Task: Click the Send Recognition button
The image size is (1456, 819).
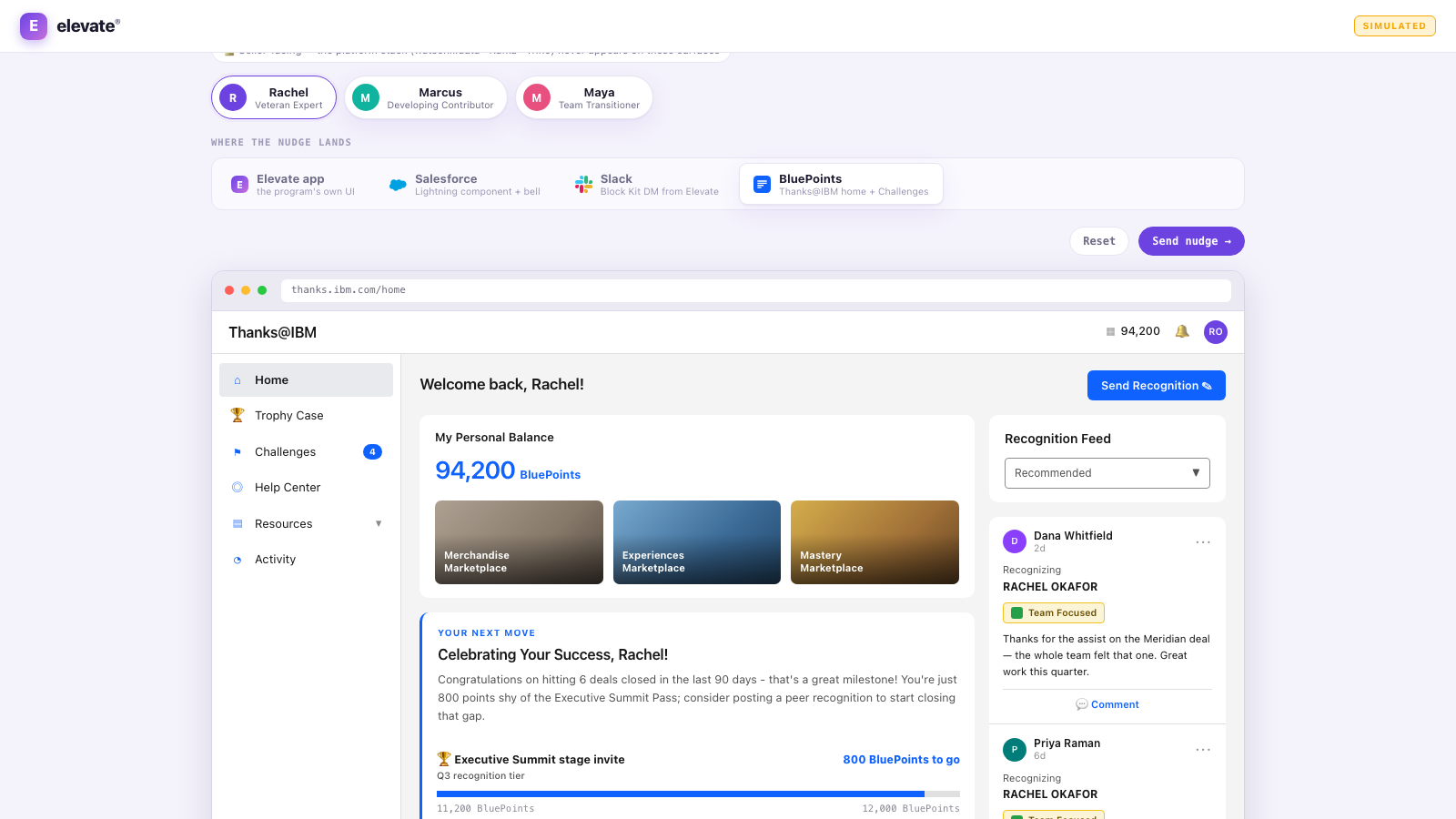Action: click(x=1157, y=386)
